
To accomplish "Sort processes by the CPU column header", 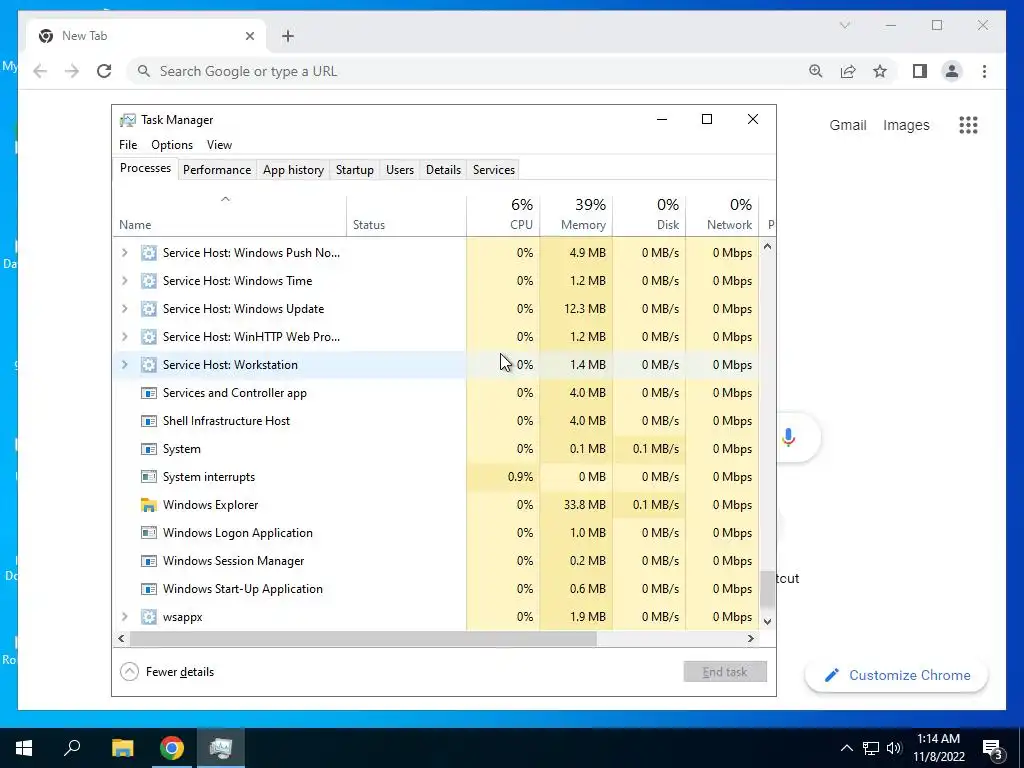I will click(x=503, y=216).
